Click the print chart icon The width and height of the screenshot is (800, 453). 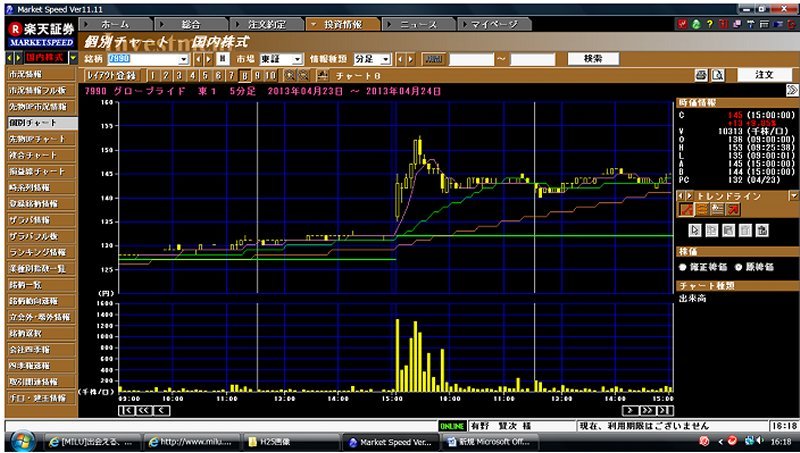point(701,75)
